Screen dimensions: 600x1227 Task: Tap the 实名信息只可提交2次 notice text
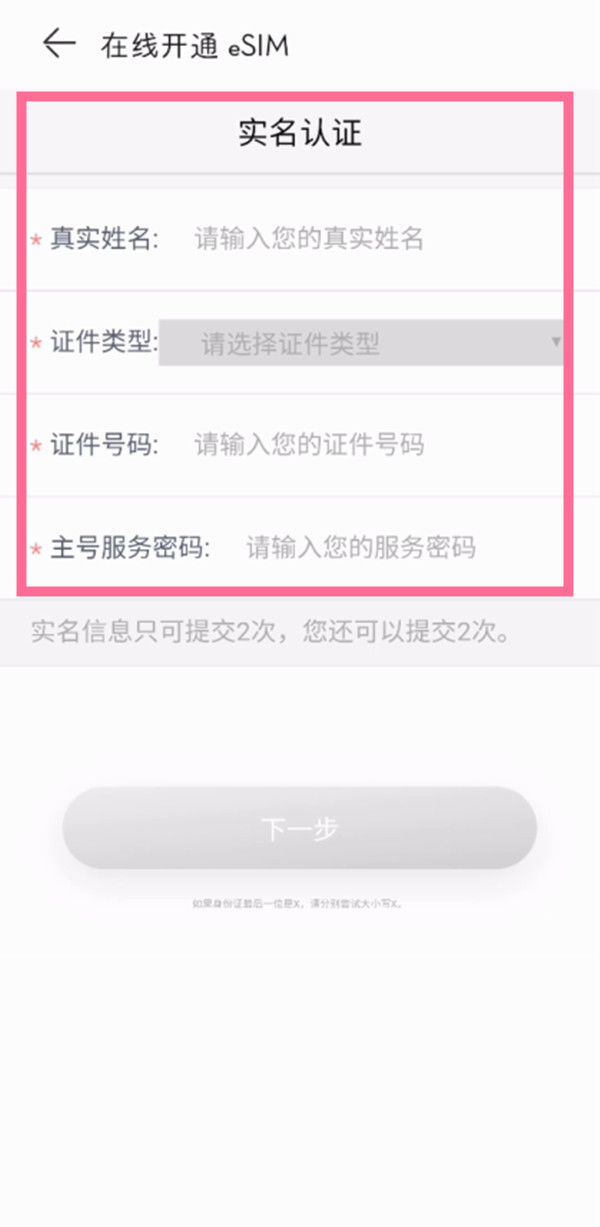tap(271, 632)
